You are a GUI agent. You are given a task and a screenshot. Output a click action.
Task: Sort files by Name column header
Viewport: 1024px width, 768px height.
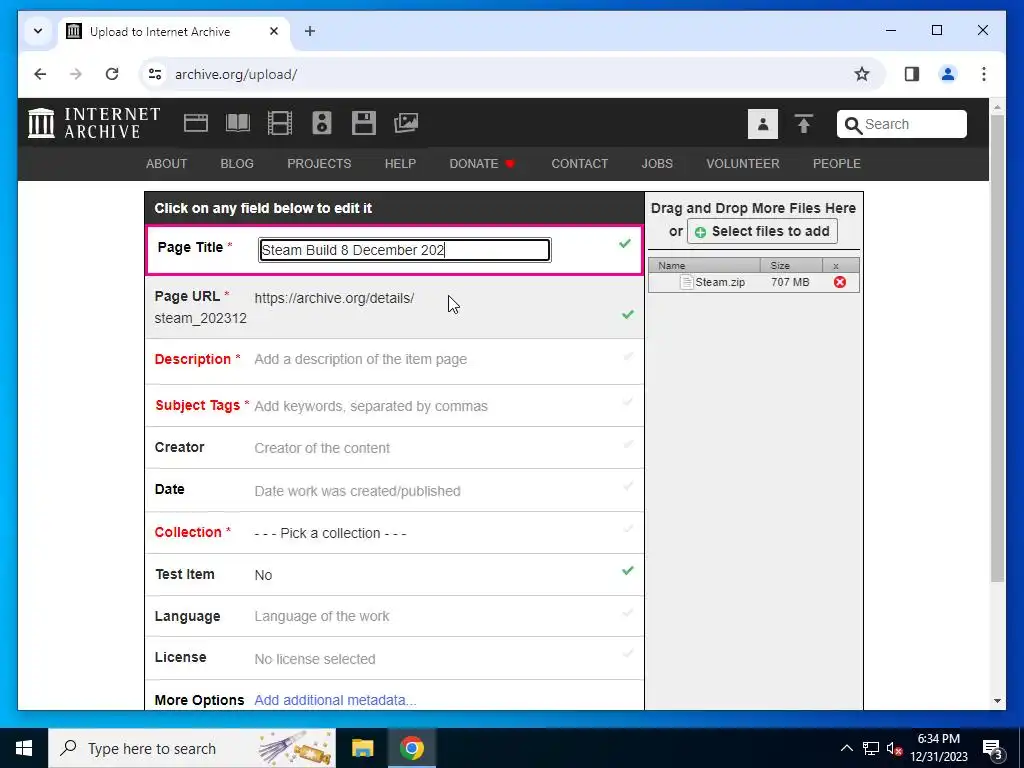coord(704,265)
